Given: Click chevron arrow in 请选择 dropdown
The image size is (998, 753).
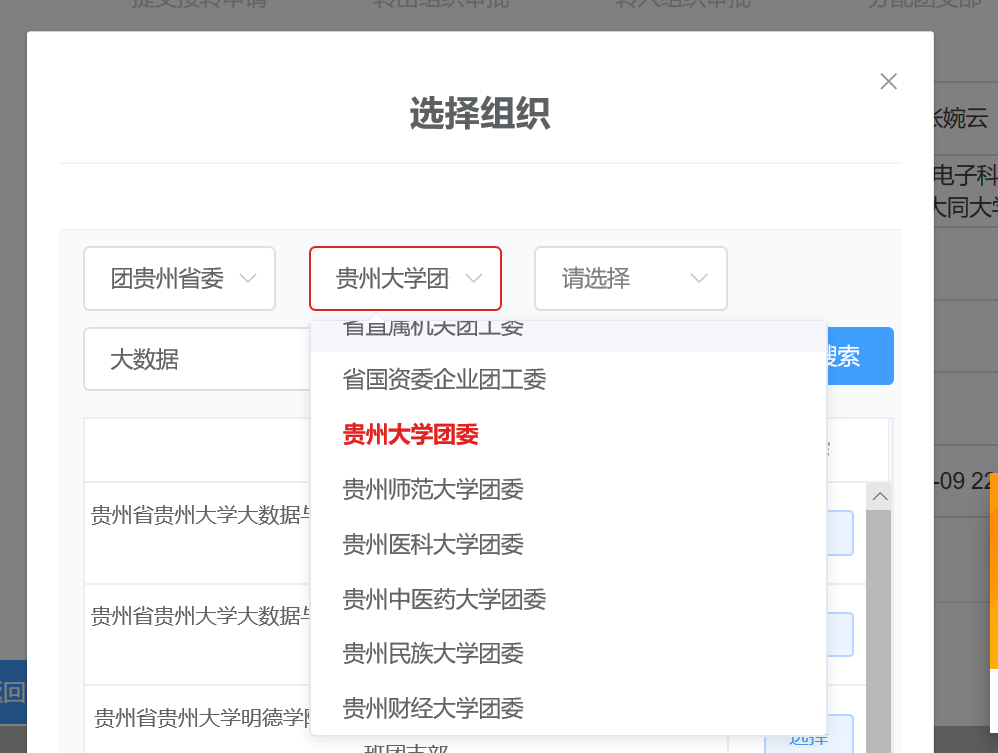Looking at the screenshot, I should click(699, 279).
